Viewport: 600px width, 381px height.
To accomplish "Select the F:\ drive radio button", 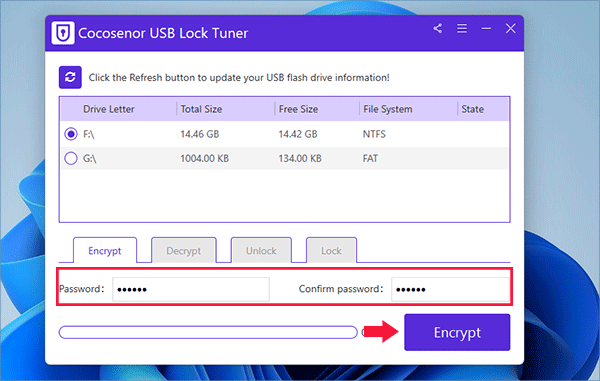I will [x=71, y=134].
